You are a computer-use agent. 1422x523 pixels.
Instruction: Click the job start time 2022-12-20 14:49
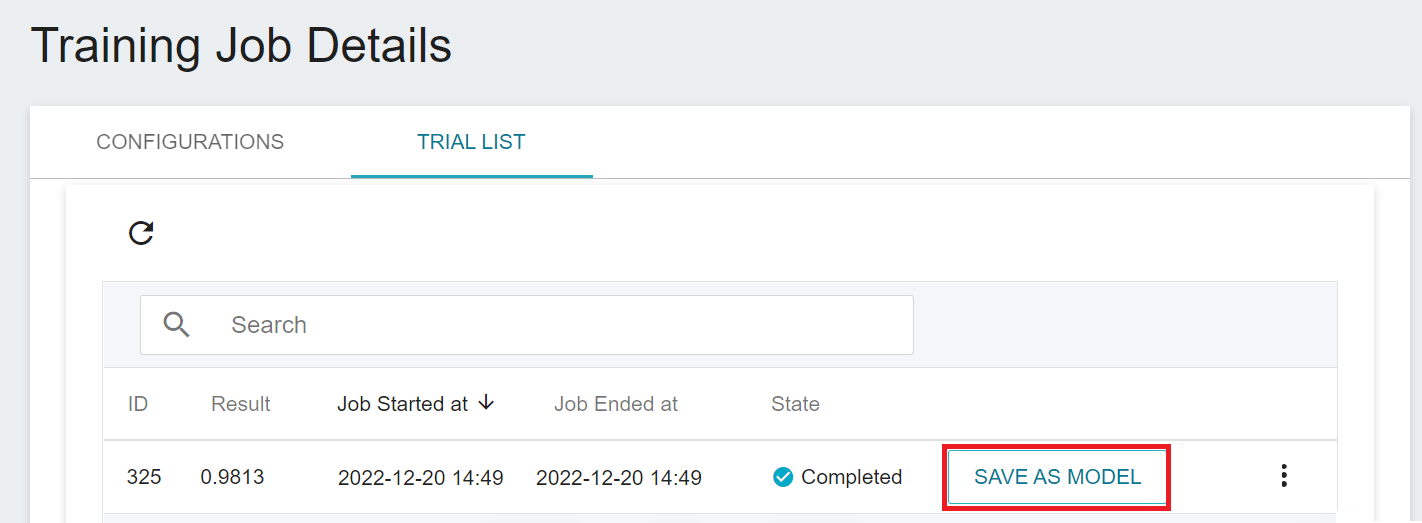(x=421, y=478)
